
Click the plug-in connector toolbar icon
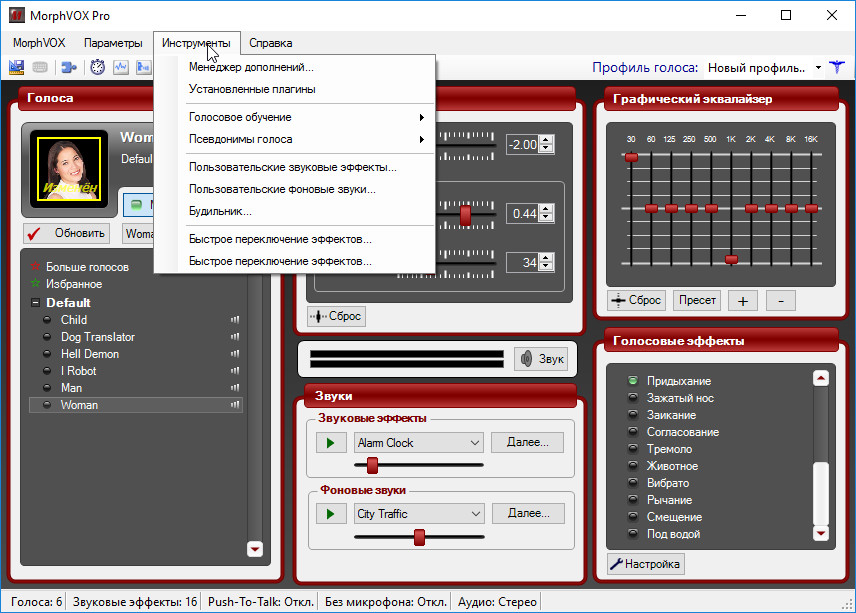pyautogui.click(x=69, y=68)
